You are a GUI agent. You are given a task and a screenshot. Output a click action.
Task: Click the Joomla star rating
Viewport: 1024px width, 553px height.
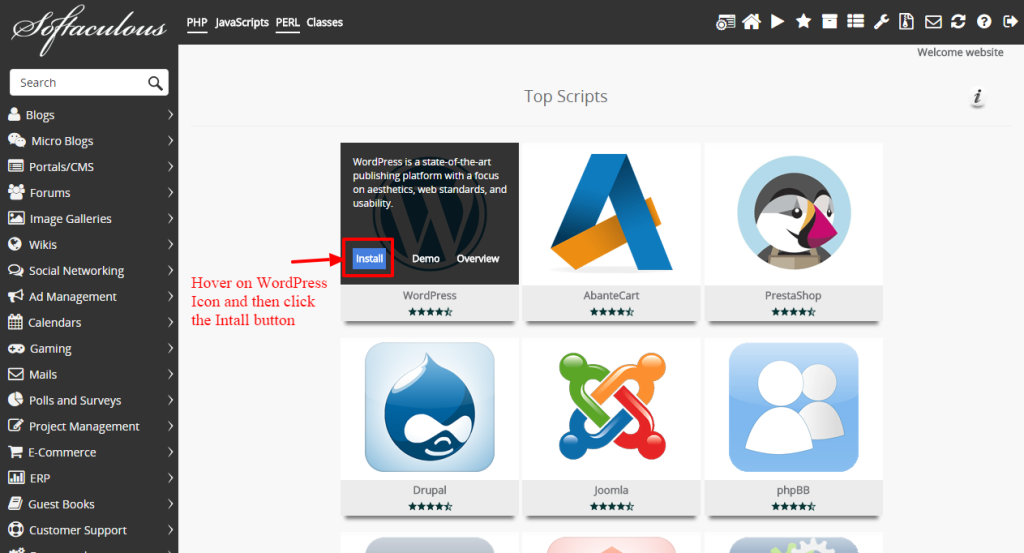click(611, 506)
